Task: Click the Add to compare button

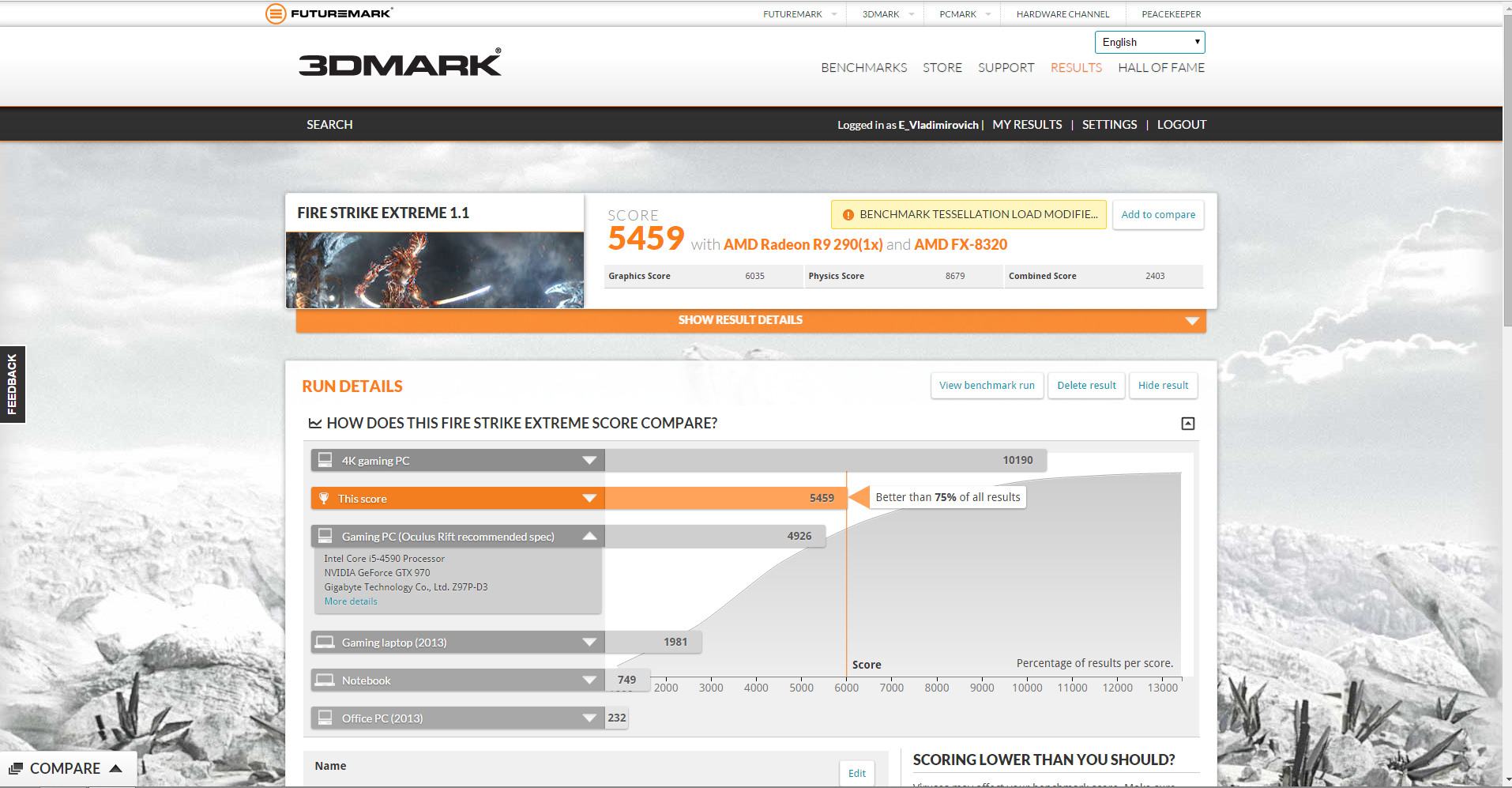Action: click(x=1157, y=214)
